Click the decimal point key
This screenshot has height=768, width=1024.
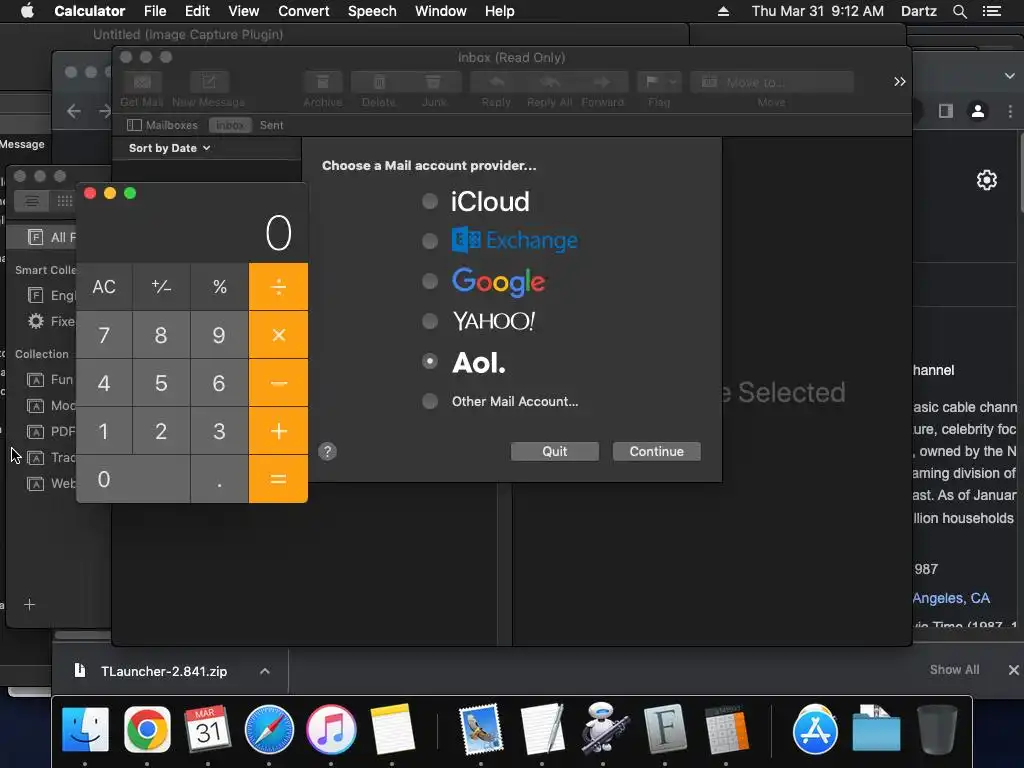[x=219, y=479]
